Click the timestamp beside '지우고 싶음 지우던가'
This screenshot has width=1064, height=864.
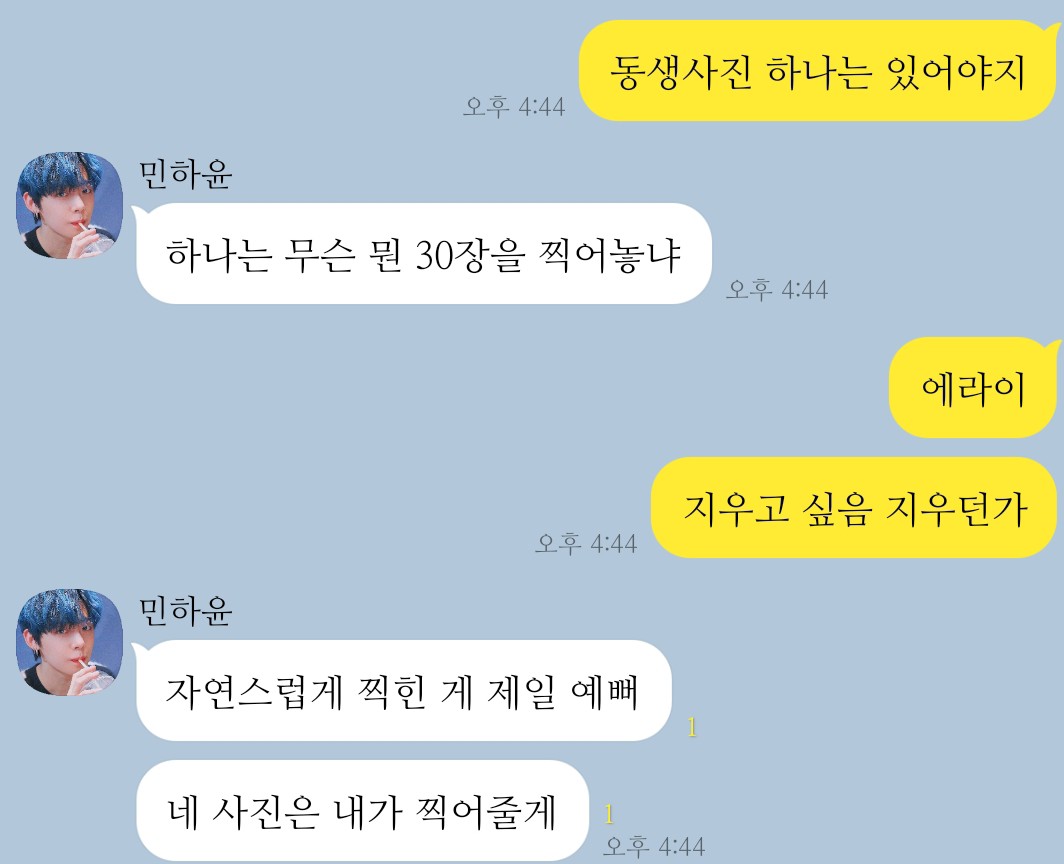pyautogui.click(x=586, y=544)
